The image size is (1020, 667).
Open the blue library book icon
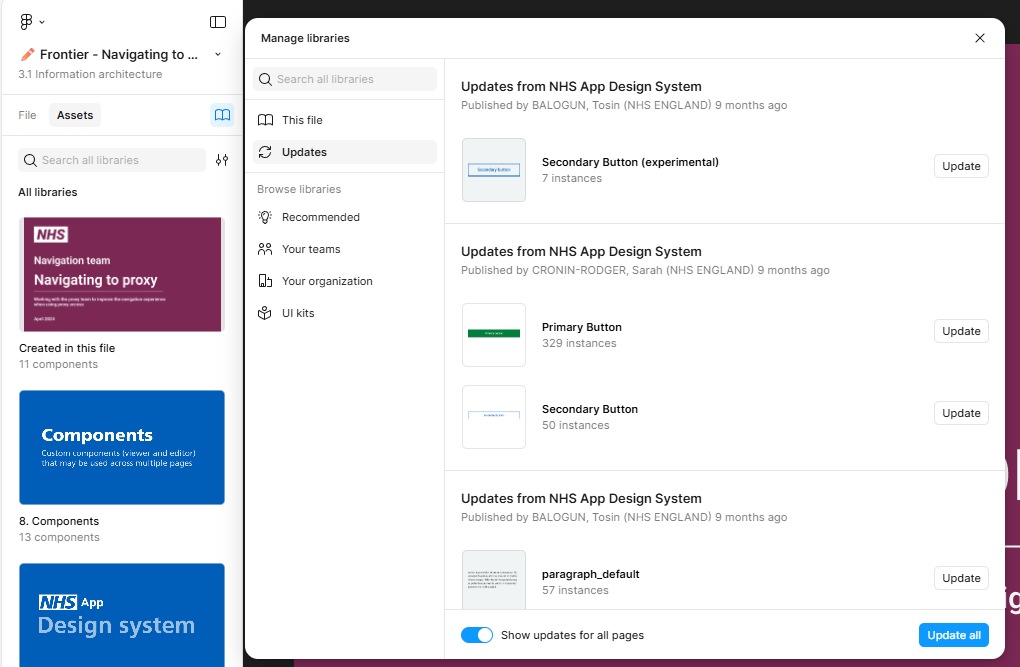point(222,114)
